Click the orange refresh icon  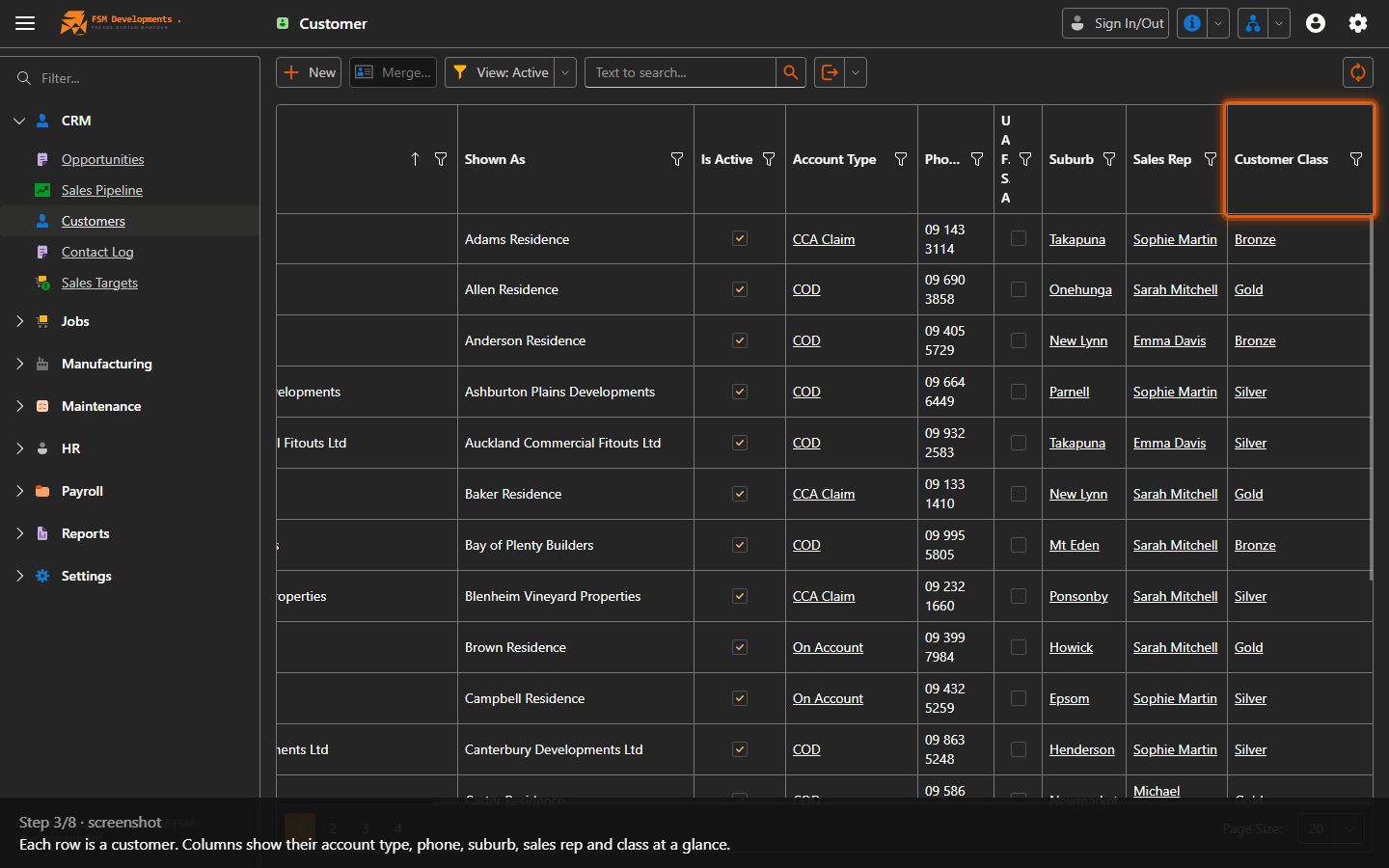1358,72
